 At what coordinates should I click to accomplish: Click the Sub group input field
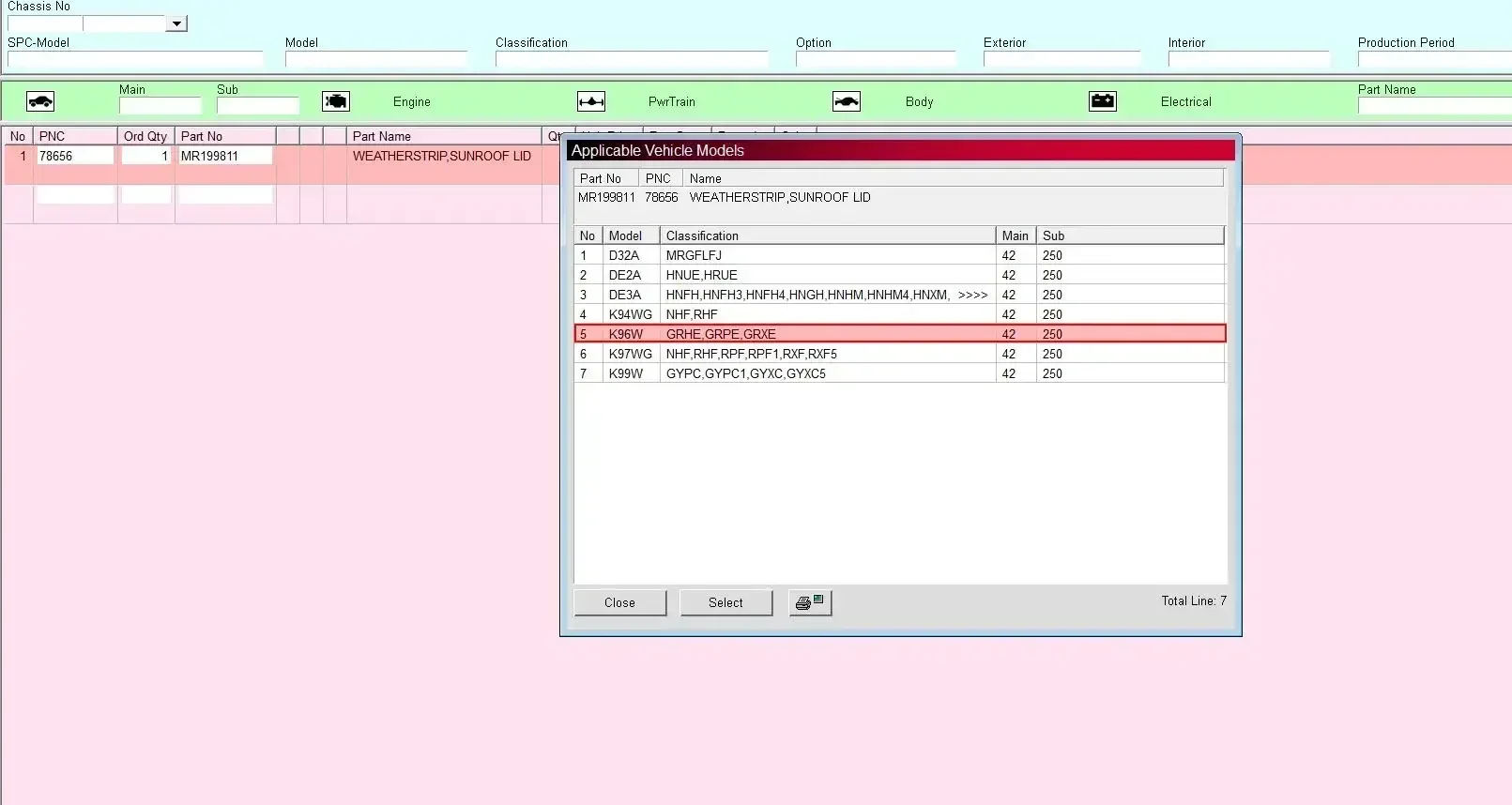pos(257,106)
